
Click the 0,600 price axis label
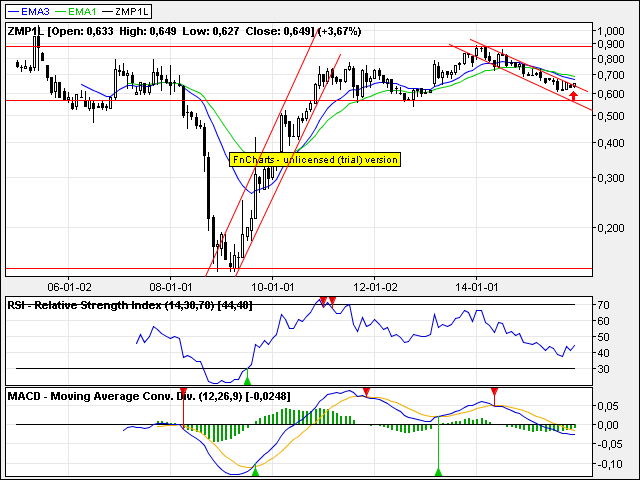click(611, 94)
